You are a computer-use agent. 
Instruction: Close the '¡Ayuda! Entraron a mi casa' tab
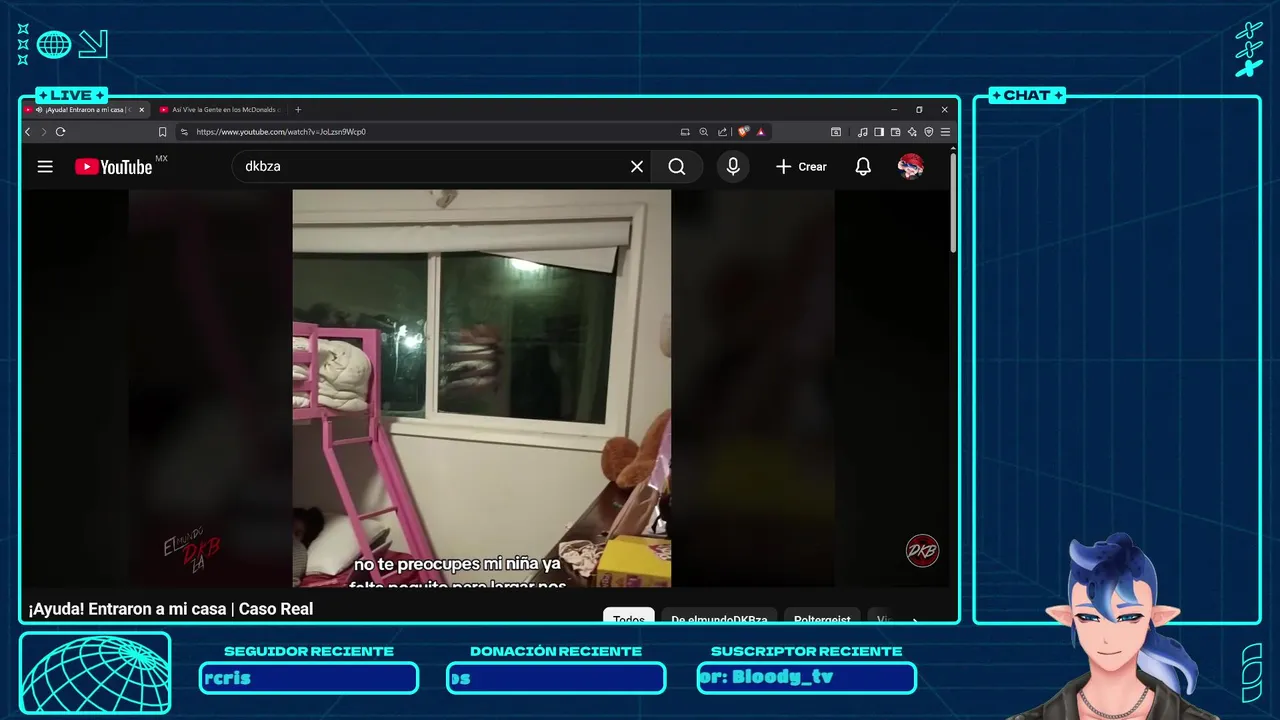pos(142,110)
